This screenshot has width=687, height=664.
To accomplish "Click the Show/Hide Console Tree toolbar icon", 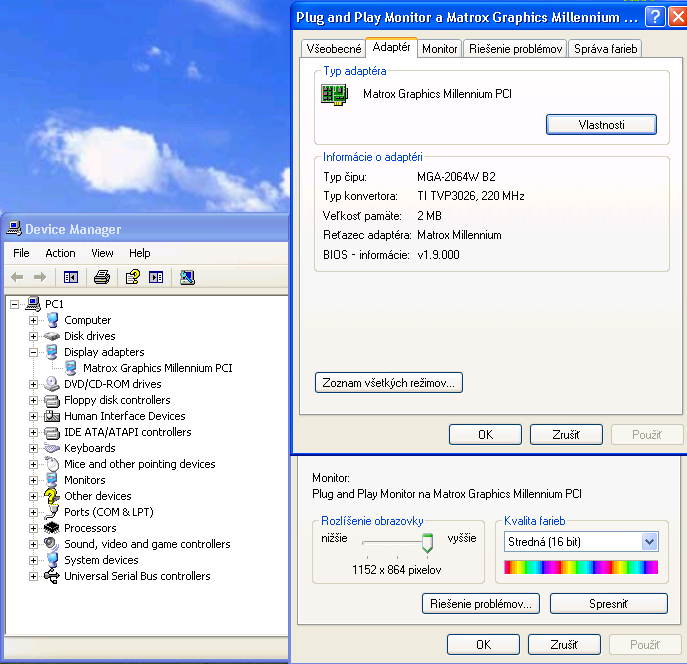I will coord(71,277).
